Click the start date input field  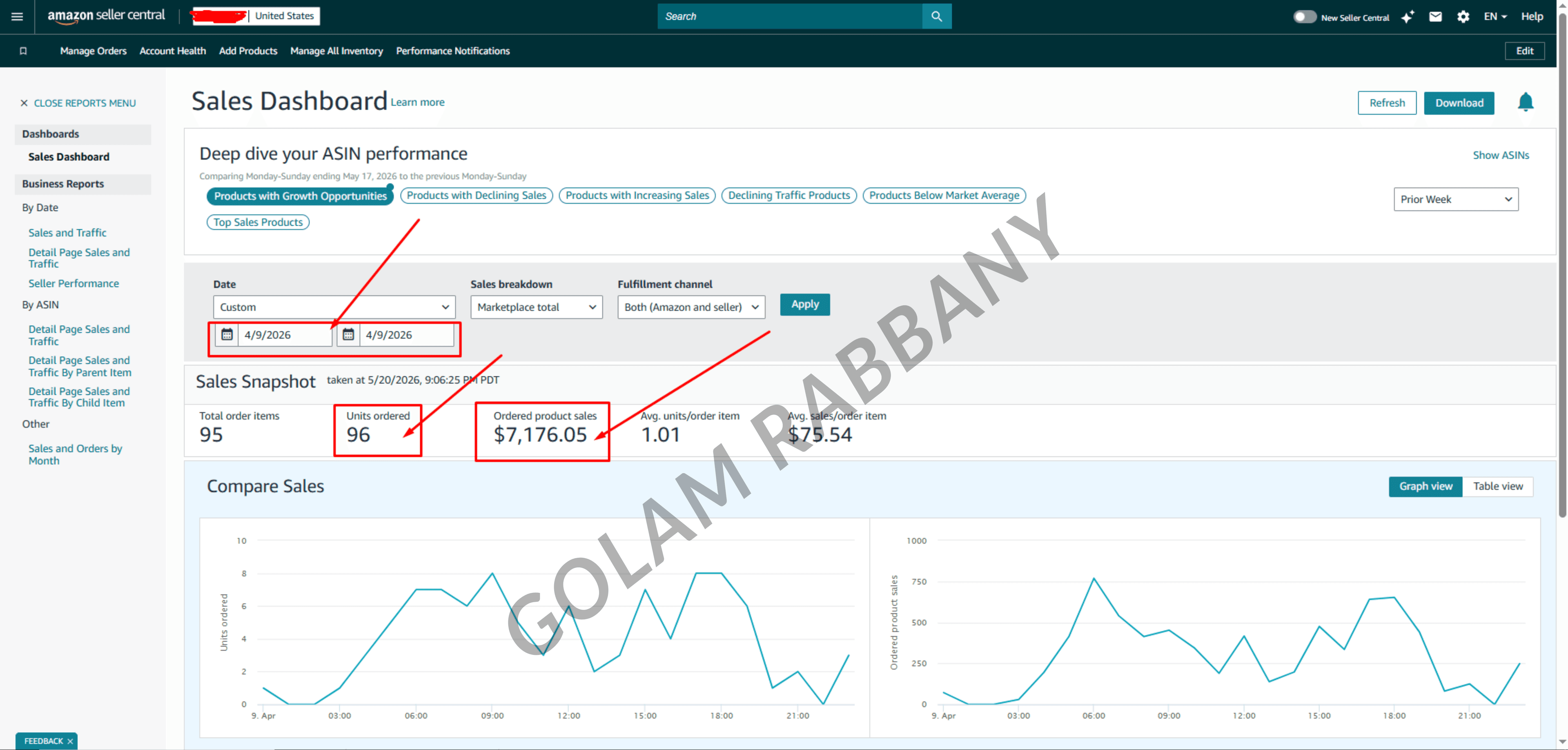tap(284, 334)
